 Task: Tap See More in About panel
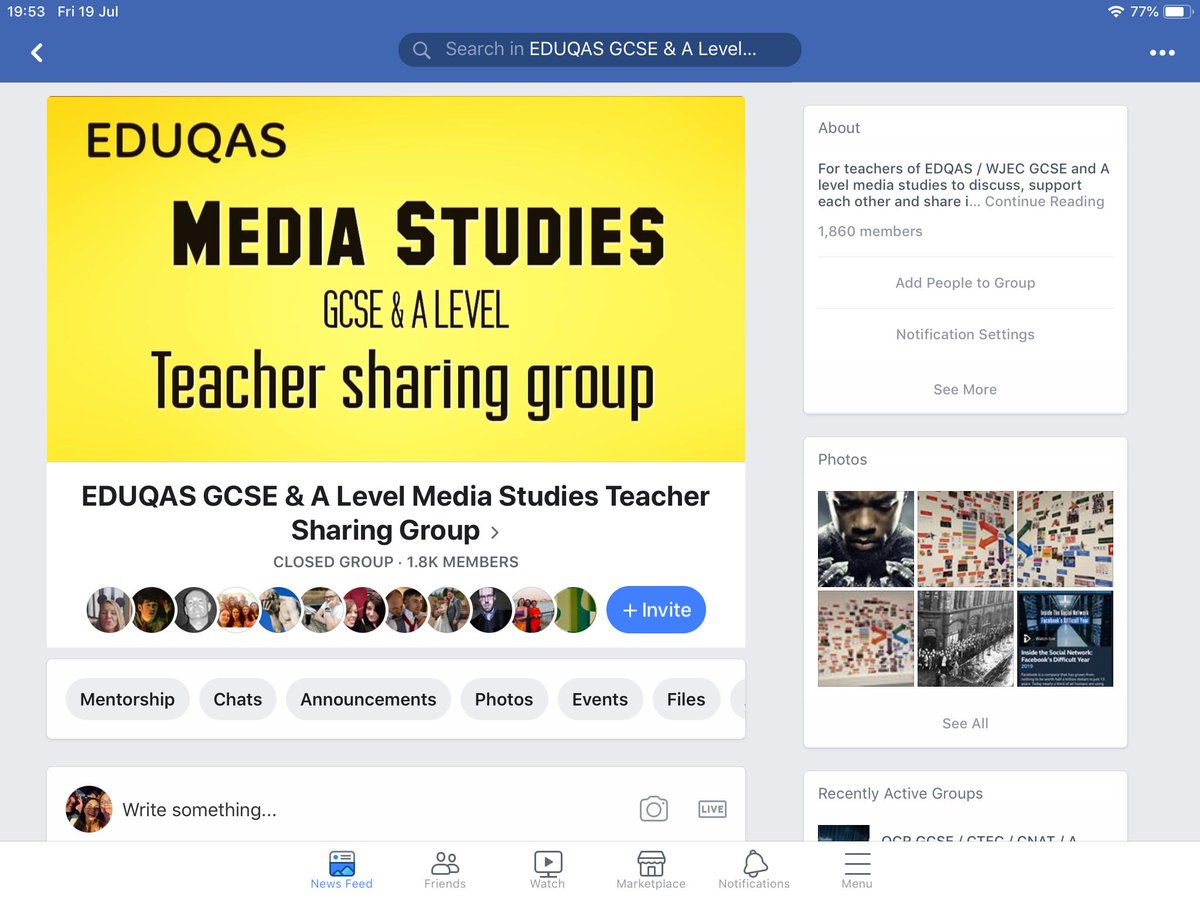click(x=965, y=390)
